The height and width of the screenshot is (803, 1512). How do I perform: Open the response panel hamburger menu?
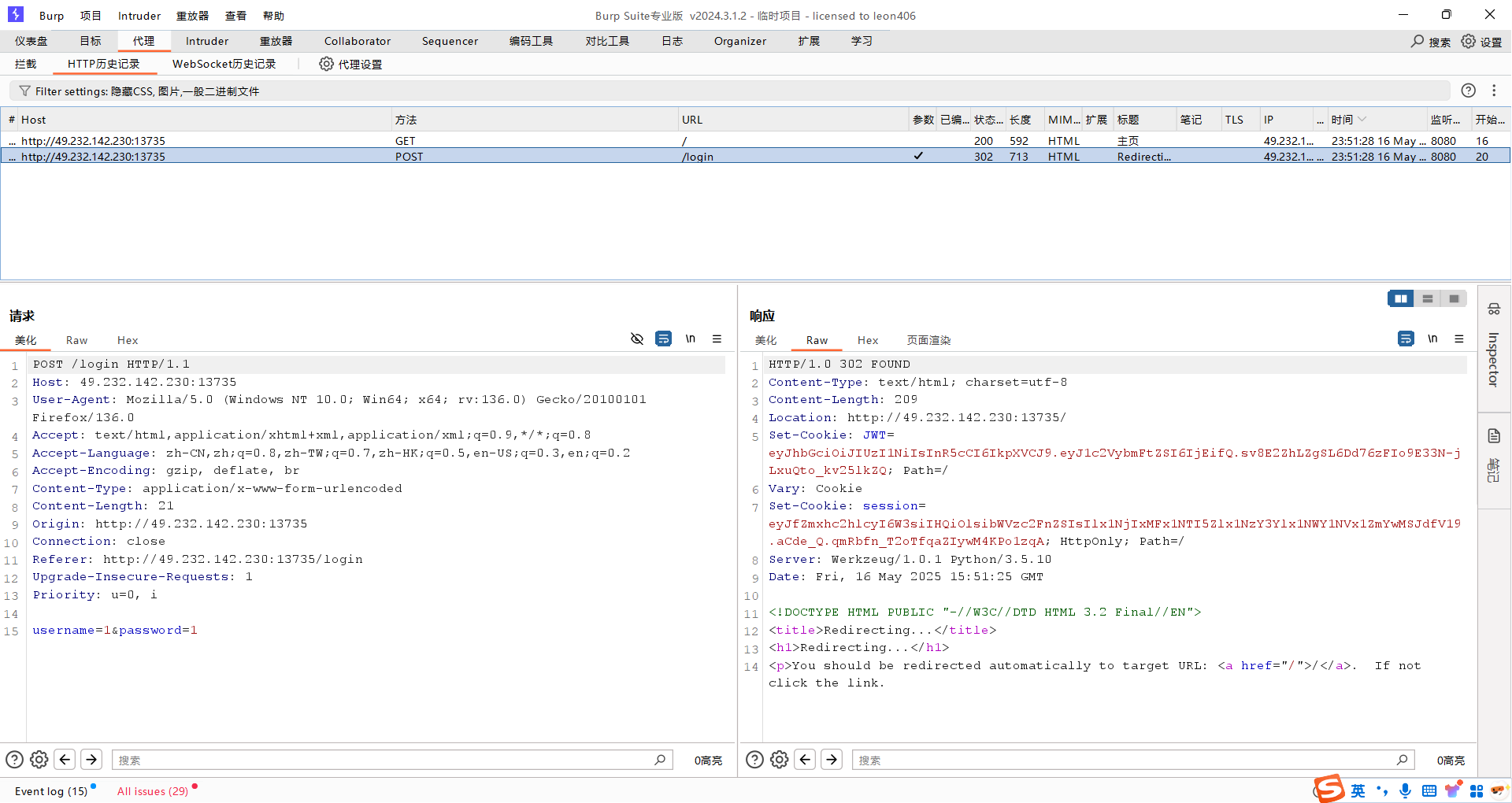click(1459, 339)
